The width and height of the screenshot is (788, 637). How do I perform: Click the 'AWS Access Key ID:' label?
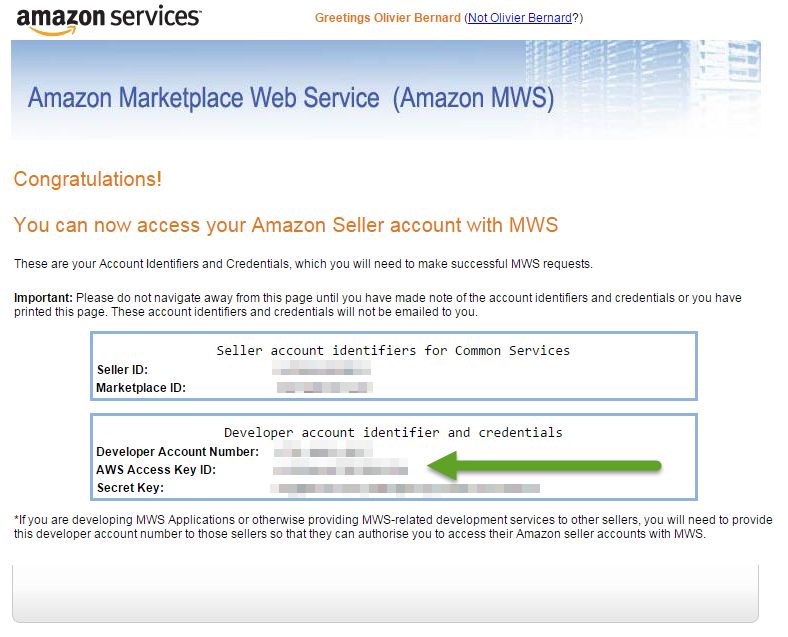156,470
